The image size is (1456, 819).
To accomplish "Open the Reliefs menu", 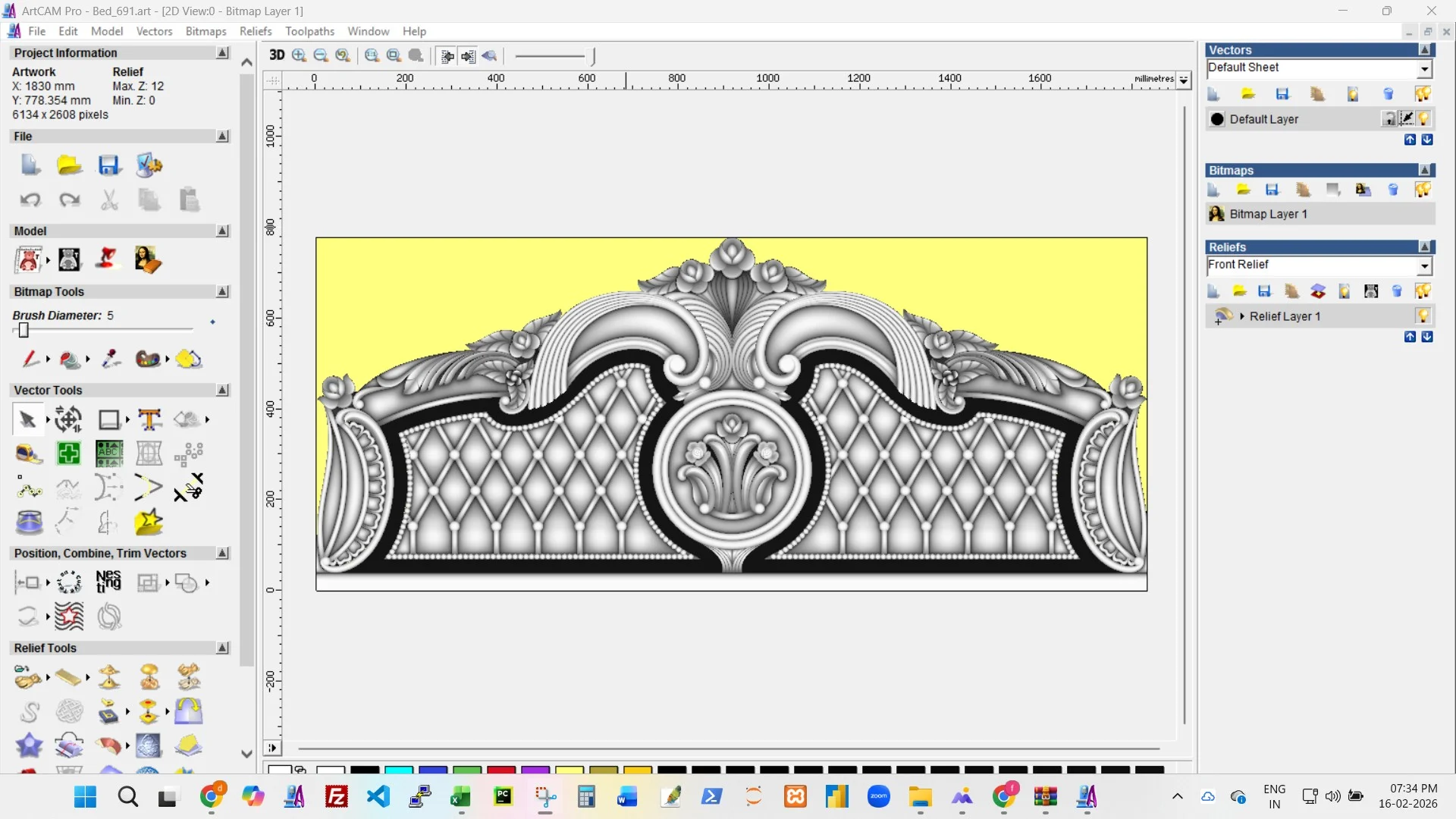I will tap(255, 31).
